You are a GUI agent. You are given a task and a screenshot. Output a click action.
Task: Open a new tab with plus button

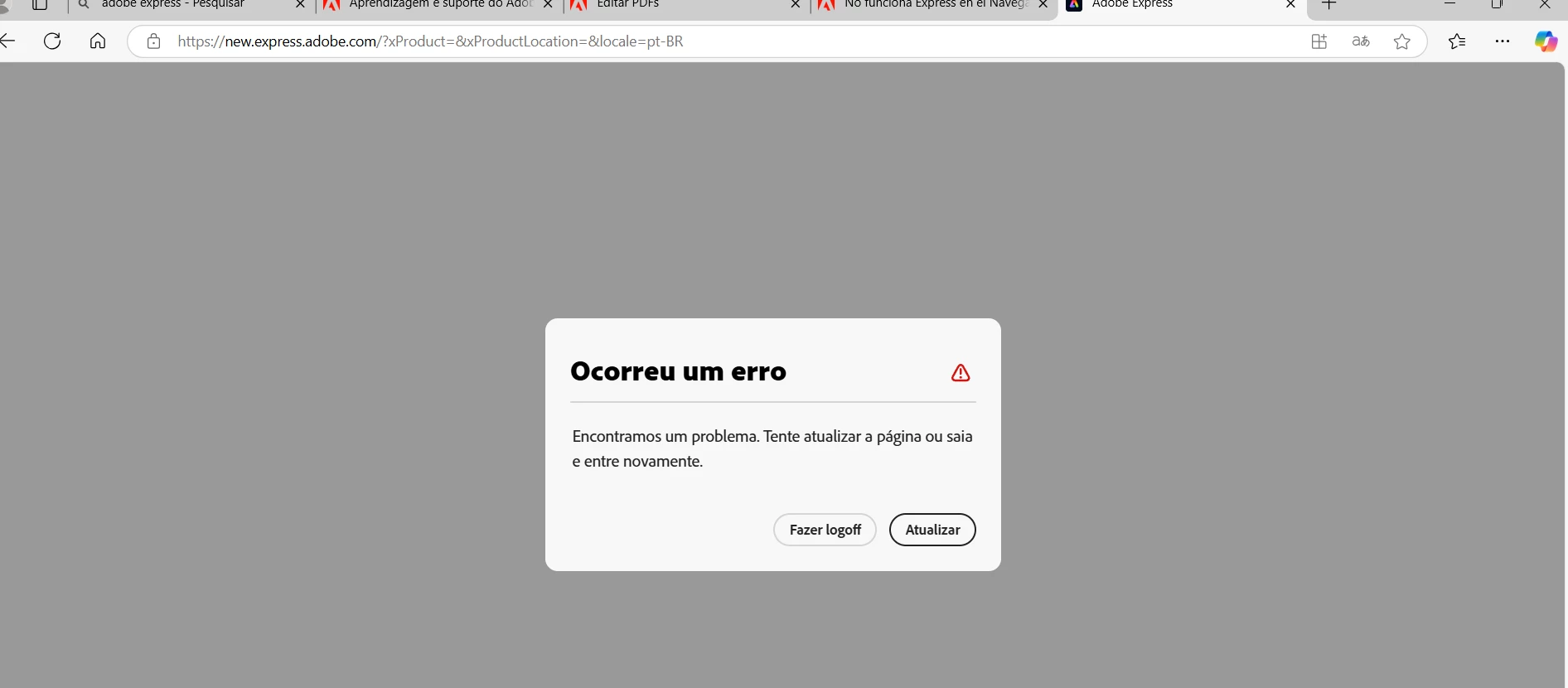coord(1329,5)
